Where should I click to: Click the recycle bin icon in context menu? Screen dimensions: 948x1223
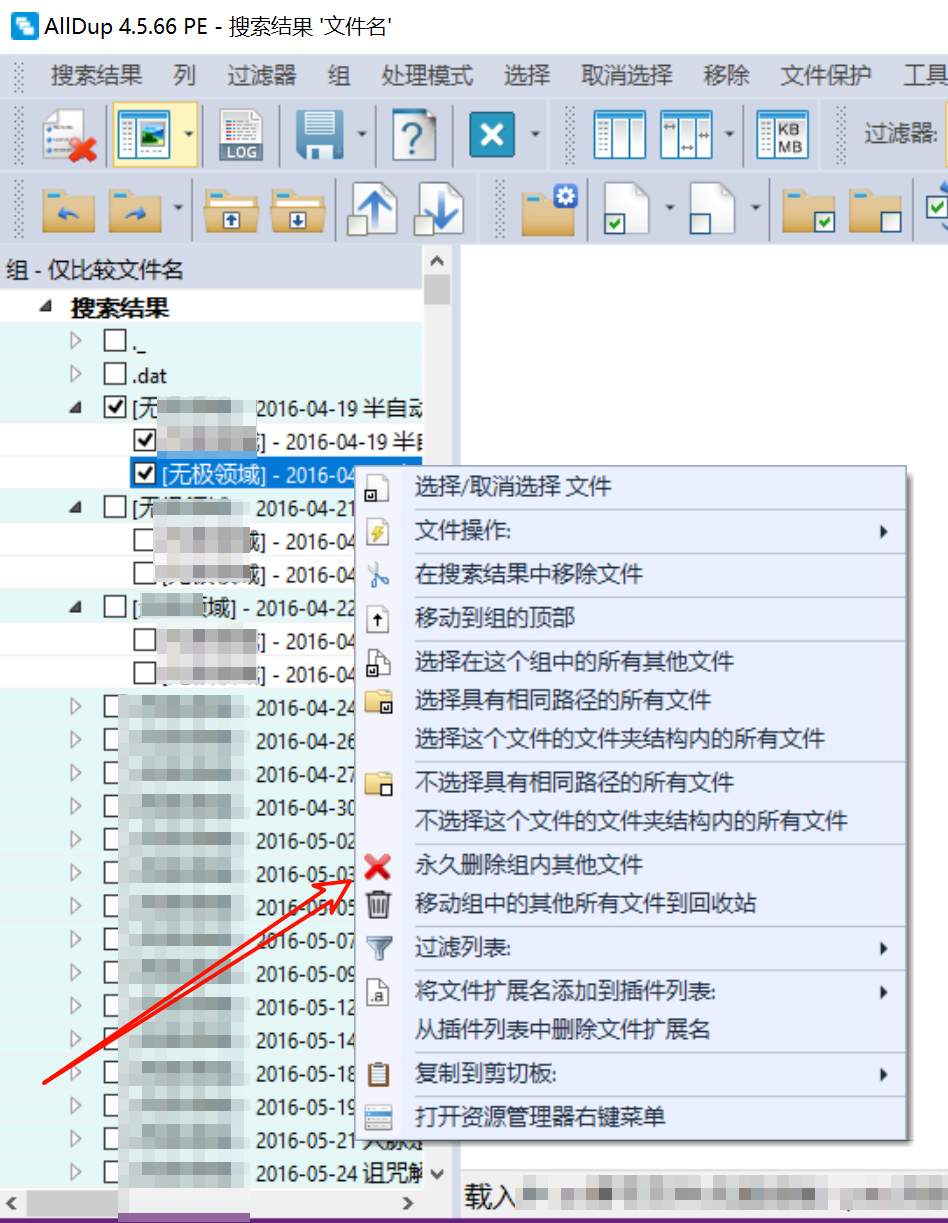[378, 904]
